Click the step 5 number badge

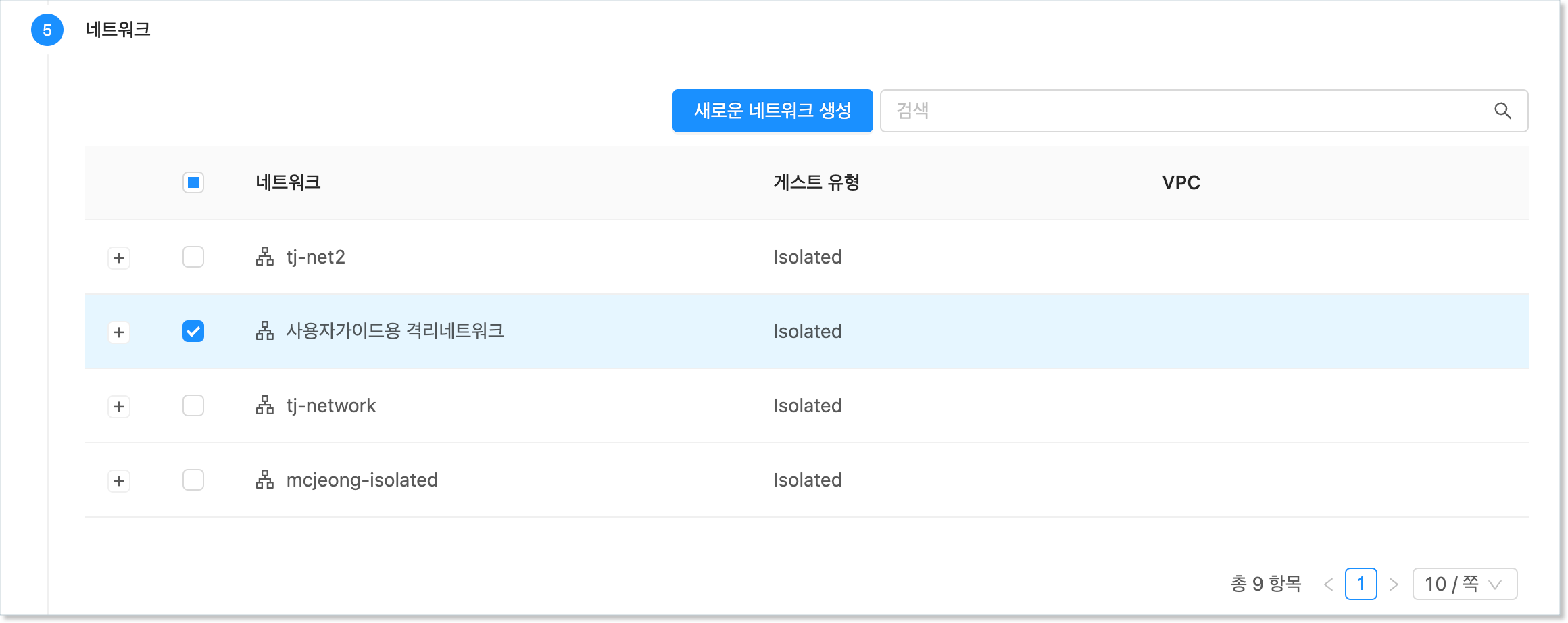click(x=47, y=30)
